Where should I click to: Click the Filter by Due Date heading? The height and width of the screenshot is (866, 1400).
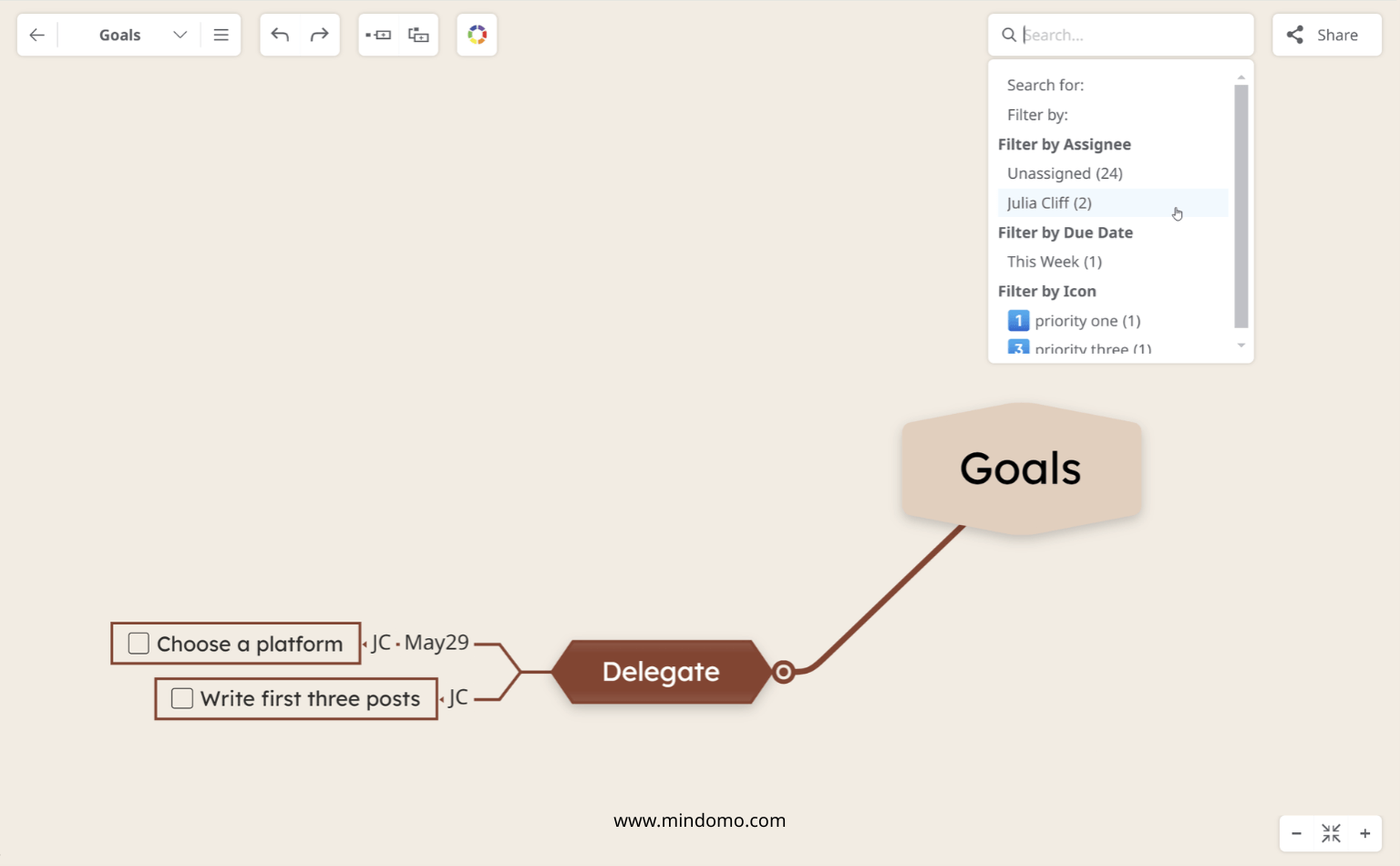1065,232
